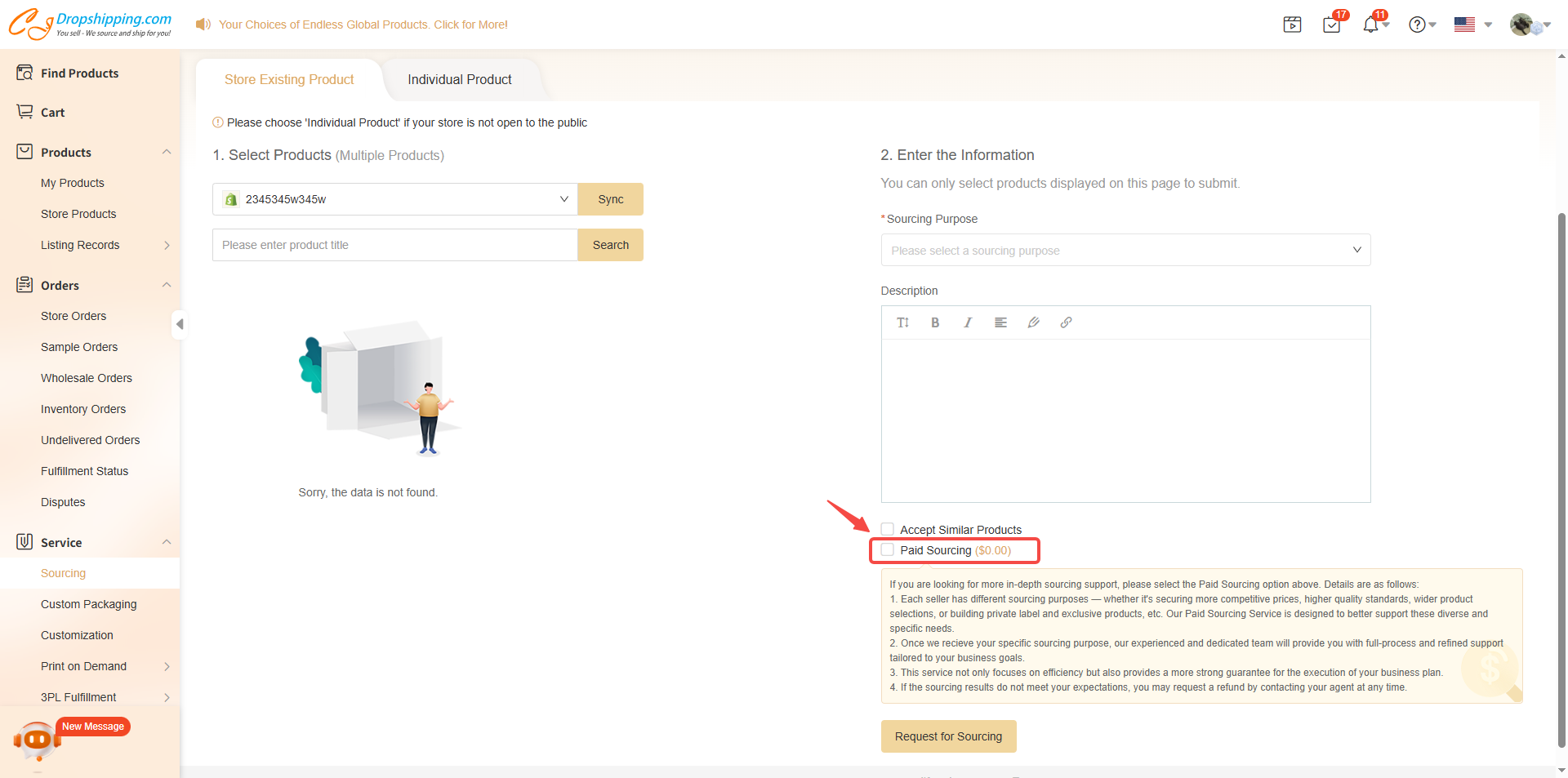
Task: Toggle italic in description editor
Action: [968, 322]
